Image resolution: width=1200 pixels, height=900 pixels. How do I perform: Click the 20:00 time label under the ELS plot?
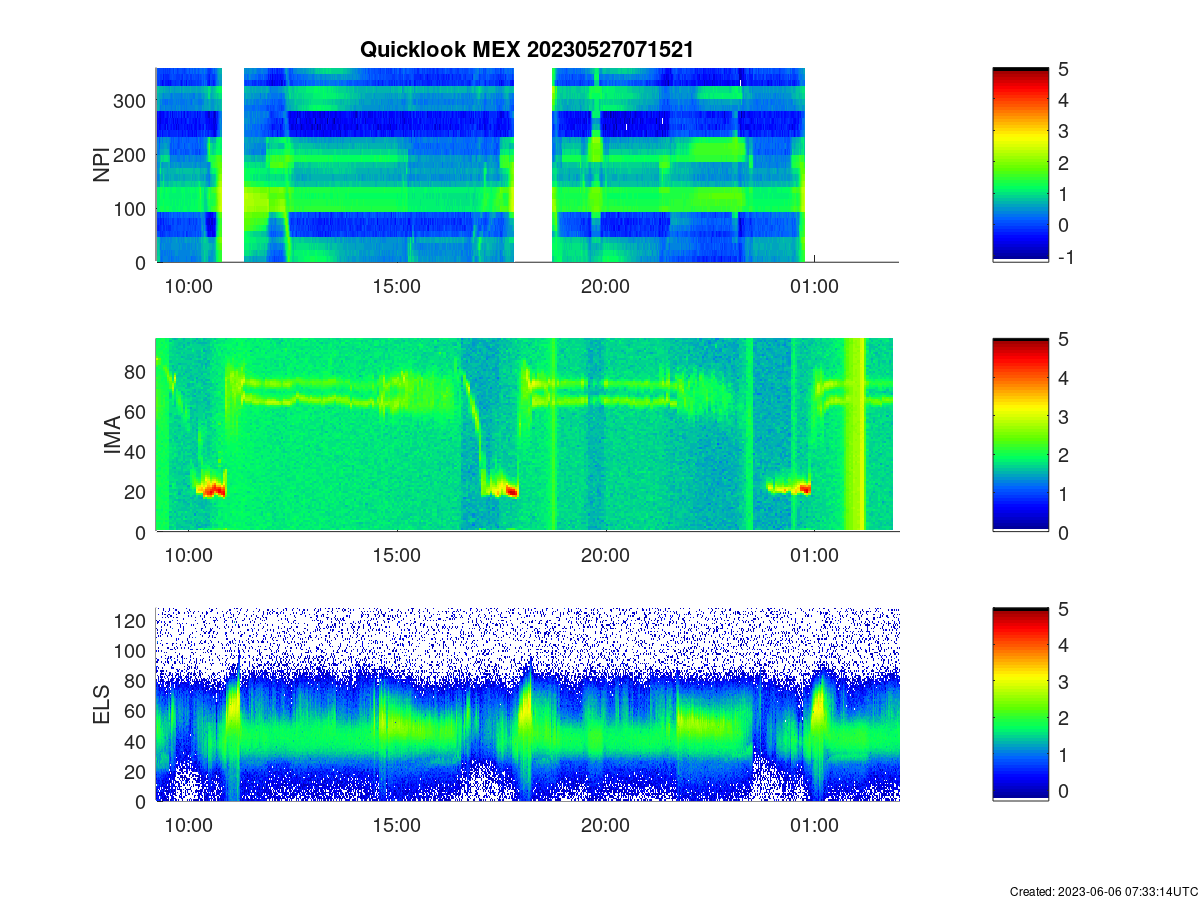pos(606,826)
